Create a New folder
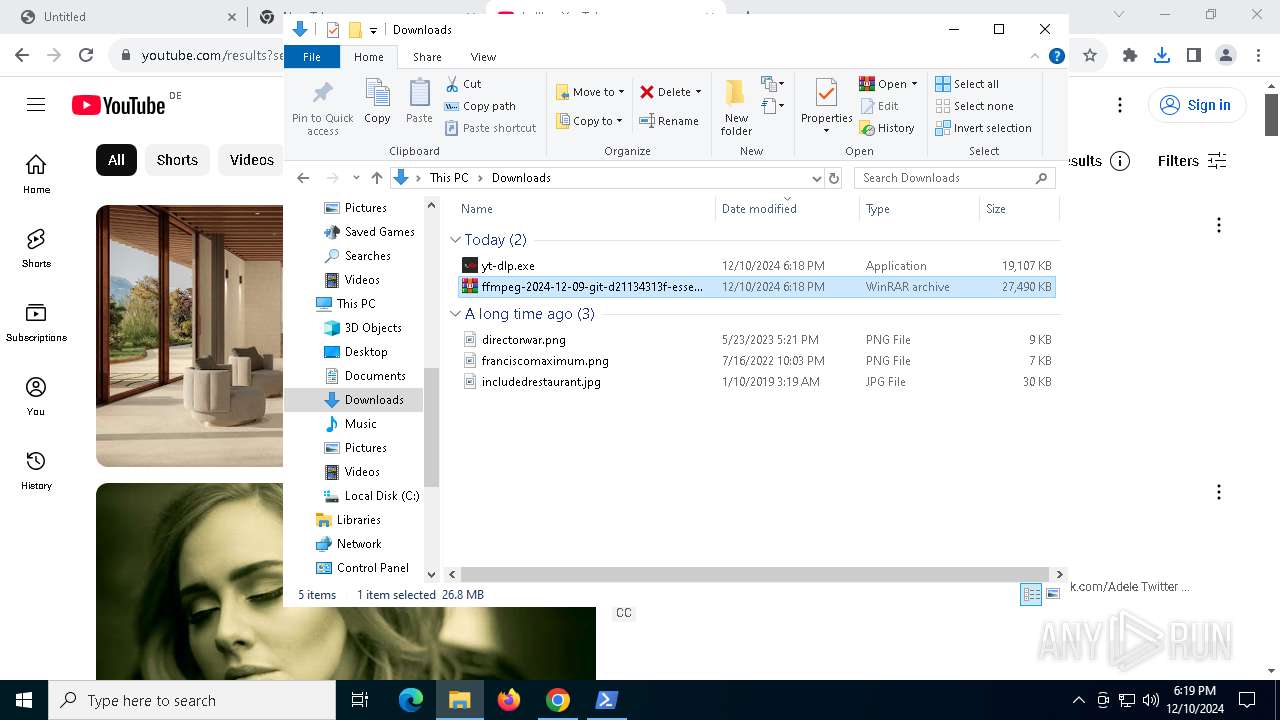 pyautogui.click(x=736, y=107)
